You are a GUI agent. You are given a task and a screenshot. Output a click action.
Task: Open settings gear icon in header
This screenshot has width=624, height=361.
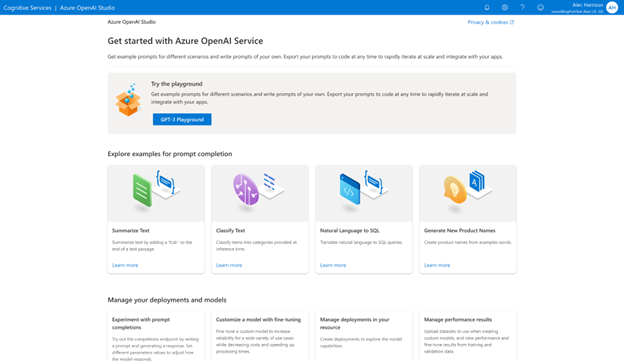coord(505,8)
